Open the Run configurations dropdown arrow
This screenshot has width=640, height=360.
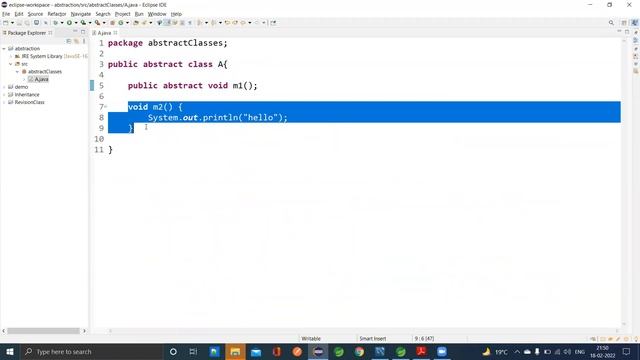click(x=76, y=23)
